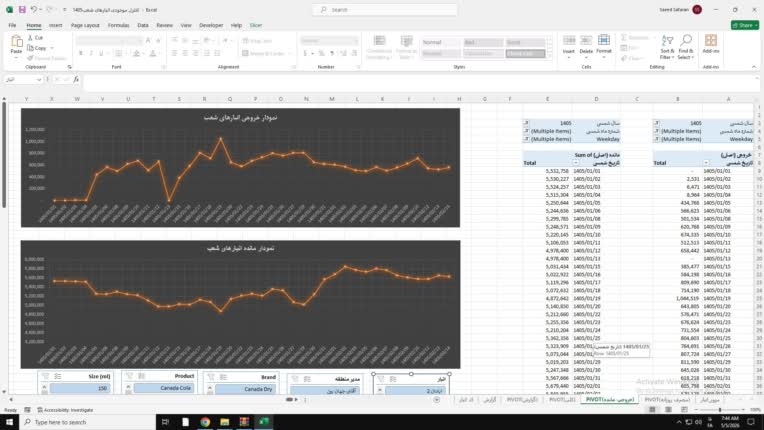The image size is (764, 430).
Task: Open Find & Select magnifier tool
Action: pyautogui.click(x=686, y=40)
